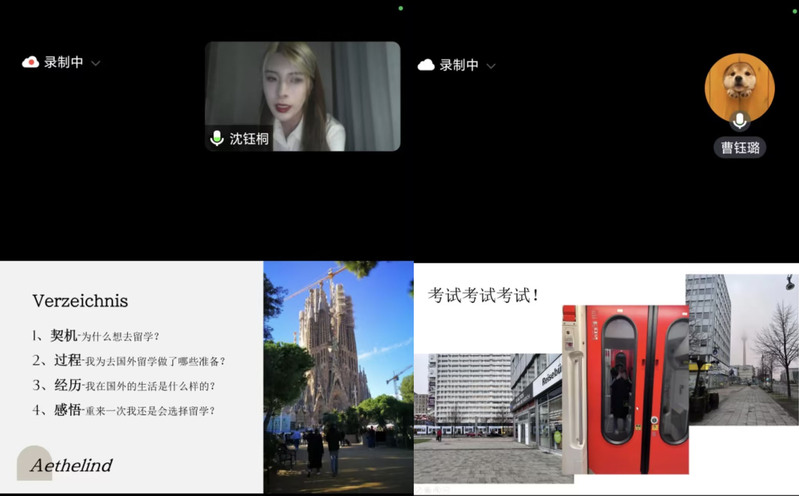The height and width of the screenshot is (496, 799).
Task: Click the beige circle logo behind Aethelind
Action: click(34, 462)
